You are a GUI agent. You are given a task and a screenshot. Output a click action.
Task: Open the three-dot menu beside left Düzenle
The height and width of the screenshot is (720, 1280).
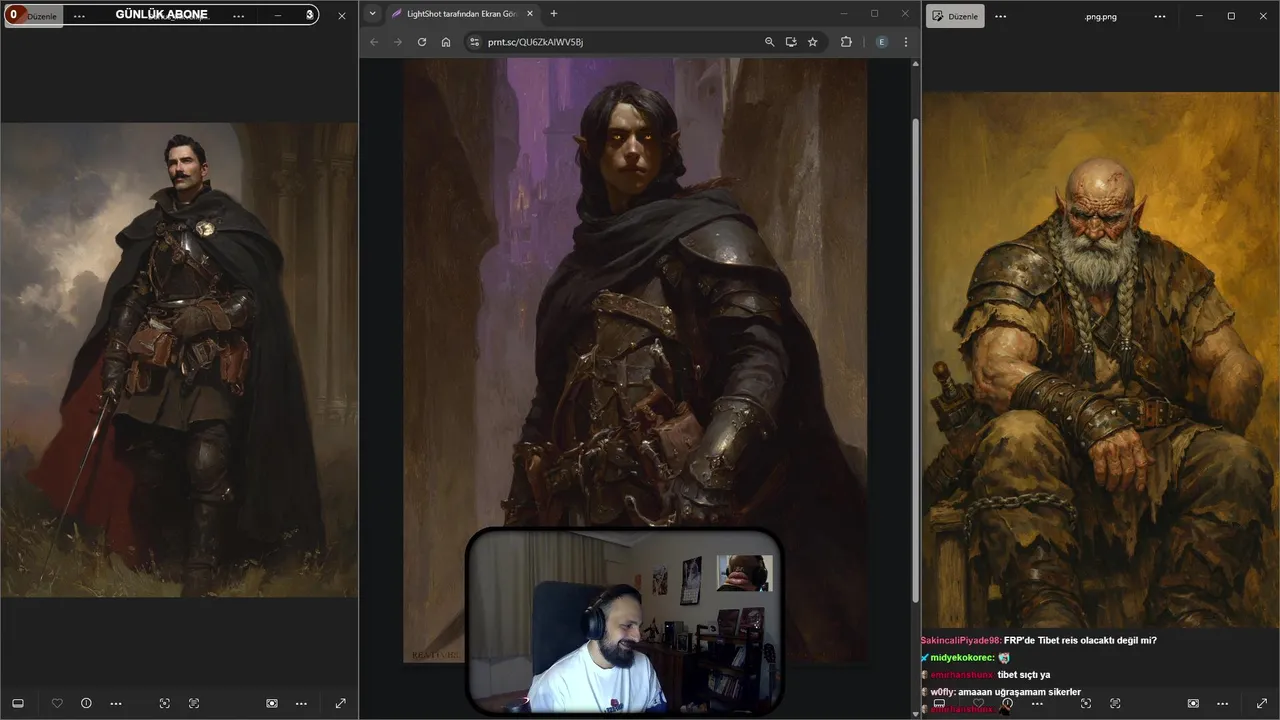tap(79, 16)
